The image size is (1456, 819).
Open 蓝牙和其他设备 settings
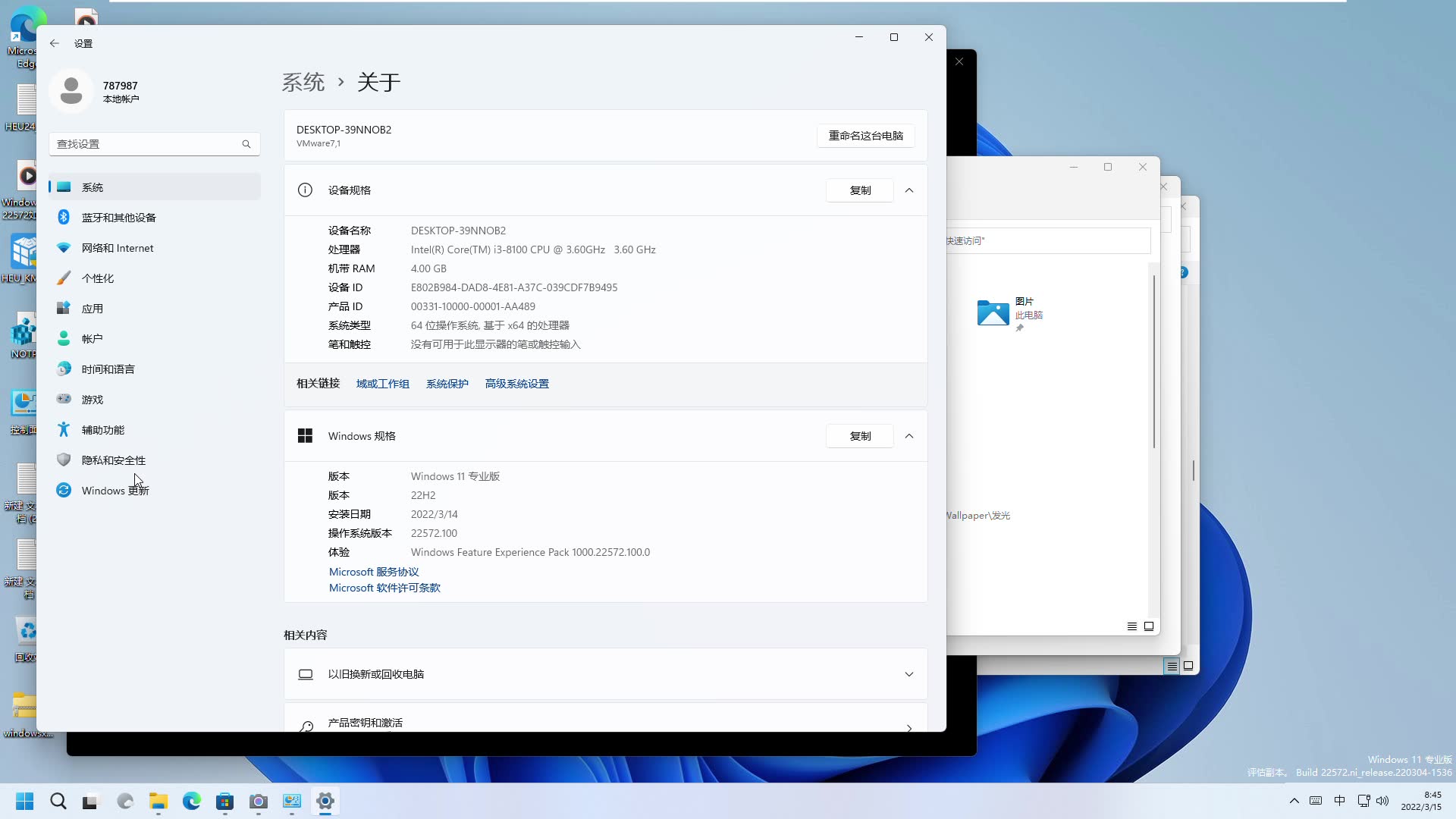coord(155,218)
